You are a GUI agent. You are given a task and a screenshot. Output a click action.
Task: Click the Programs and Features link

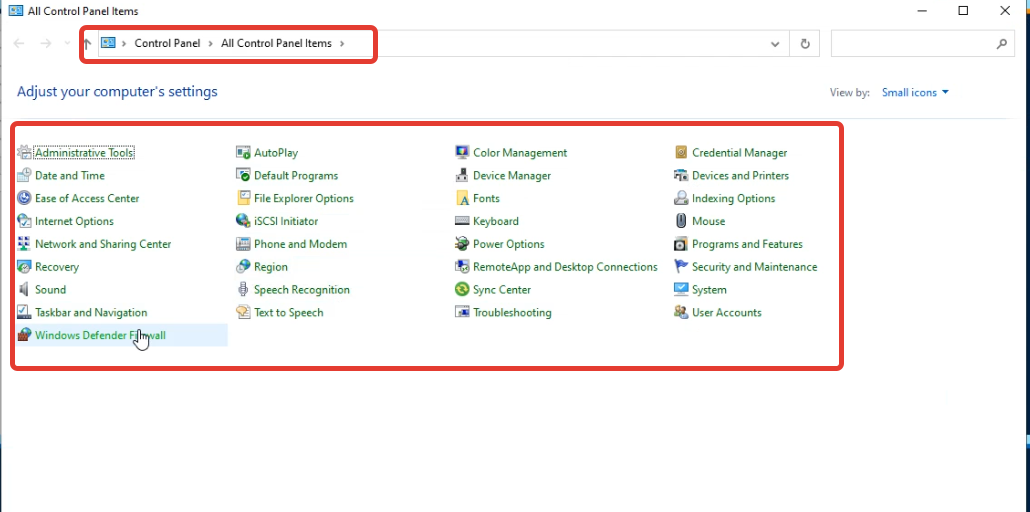(748, 244)
